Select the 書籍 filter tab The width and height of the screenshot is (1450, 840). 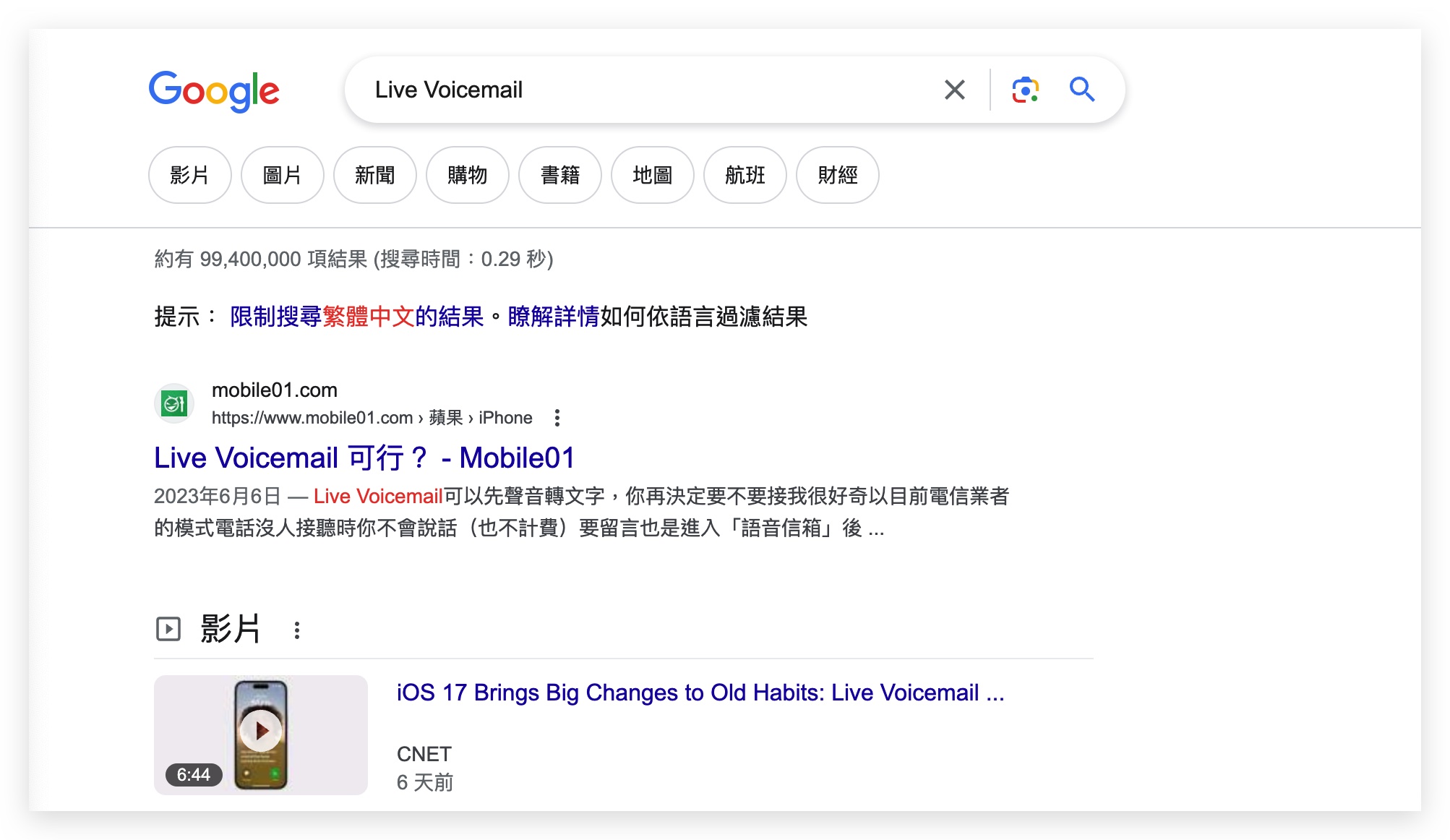559,175
